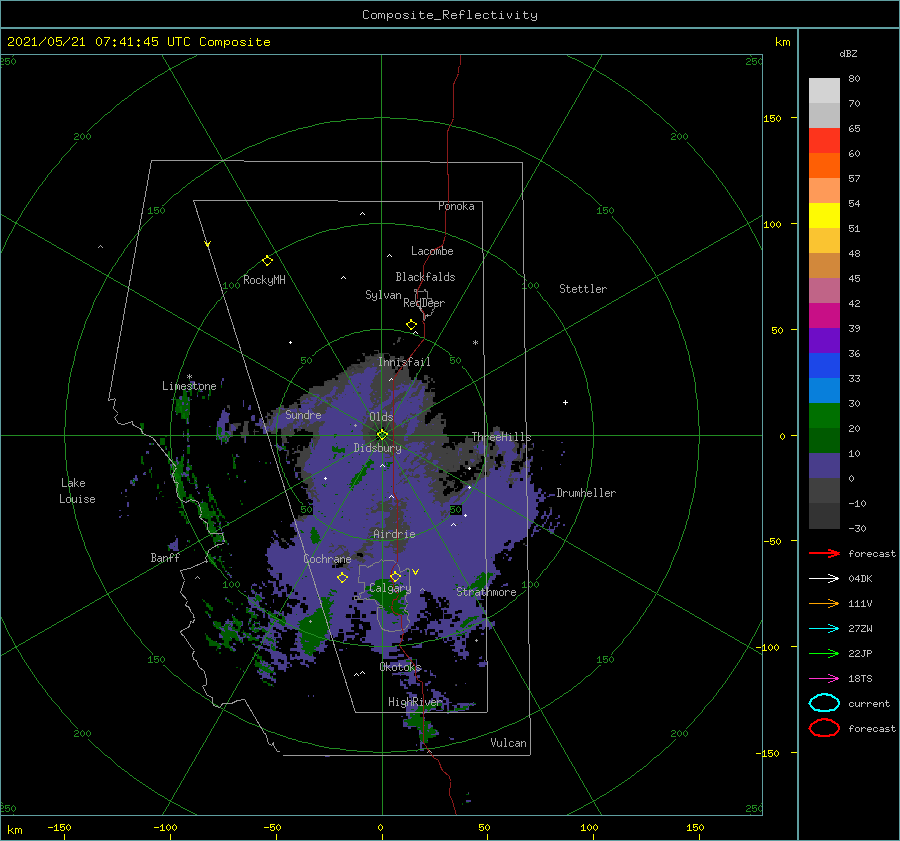Select the Innisfail city label
900x841 pixels.
point(404,362)
